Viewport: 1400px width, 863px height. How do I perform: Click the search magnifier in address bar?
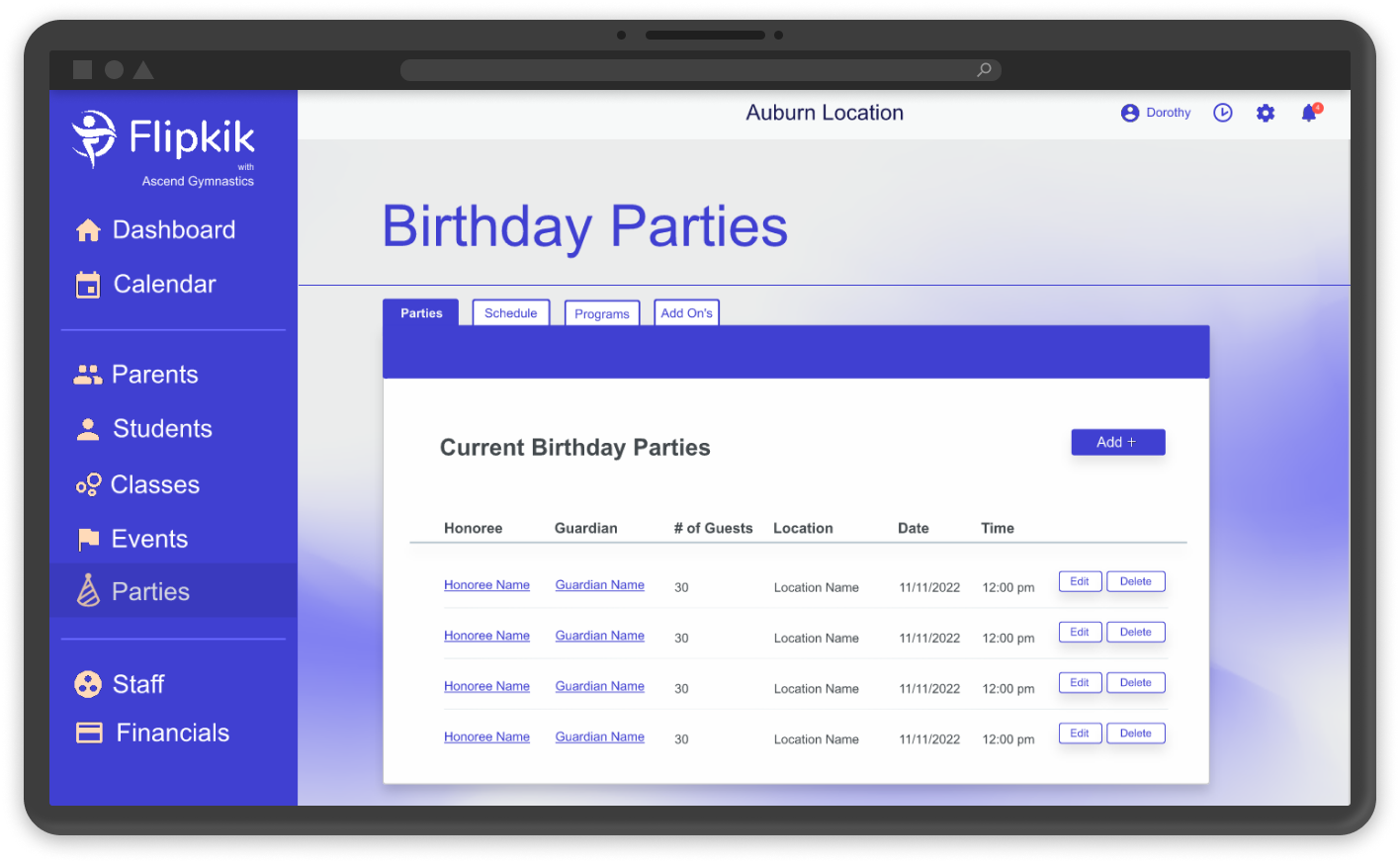(x=984, y=69)
